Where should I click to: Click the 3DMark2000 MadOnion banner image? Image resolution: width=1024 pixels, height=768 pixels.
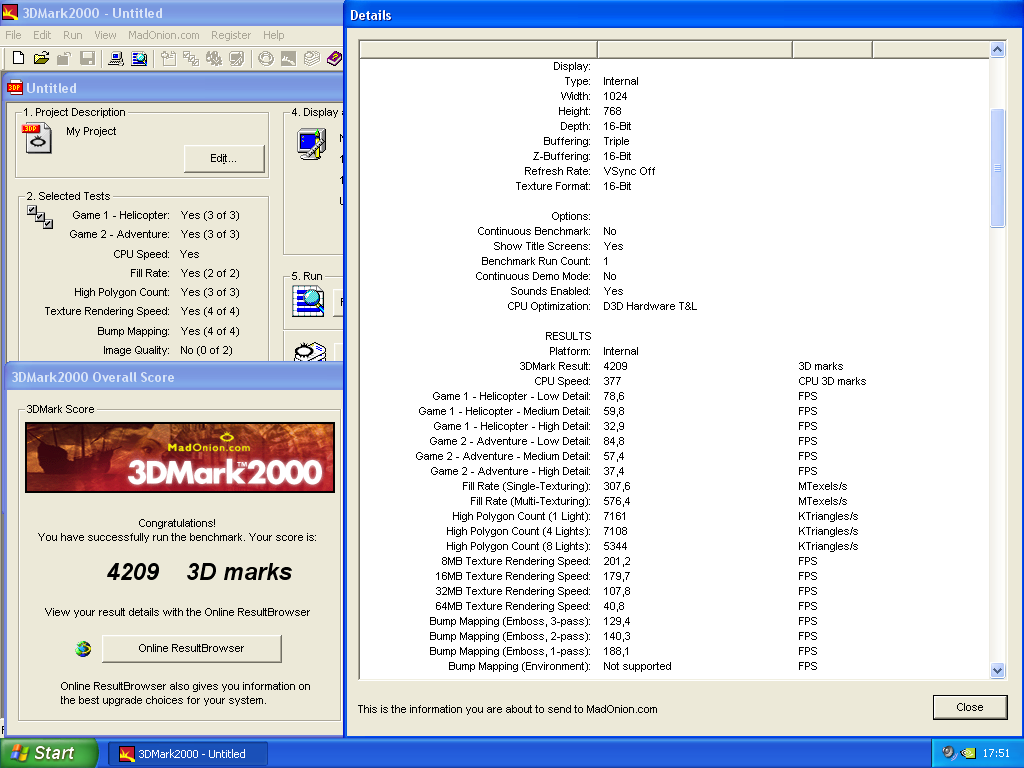[180, 457]
